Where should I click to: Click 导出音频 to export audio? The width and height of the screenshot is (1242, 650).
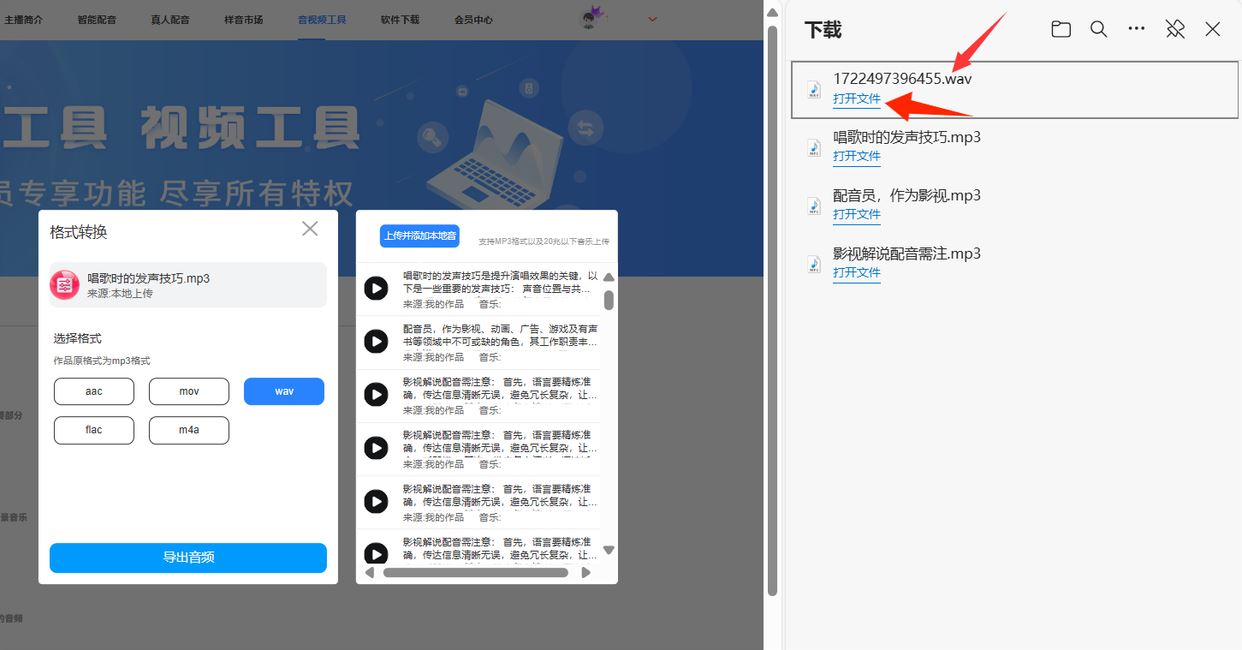coord(187,558)
